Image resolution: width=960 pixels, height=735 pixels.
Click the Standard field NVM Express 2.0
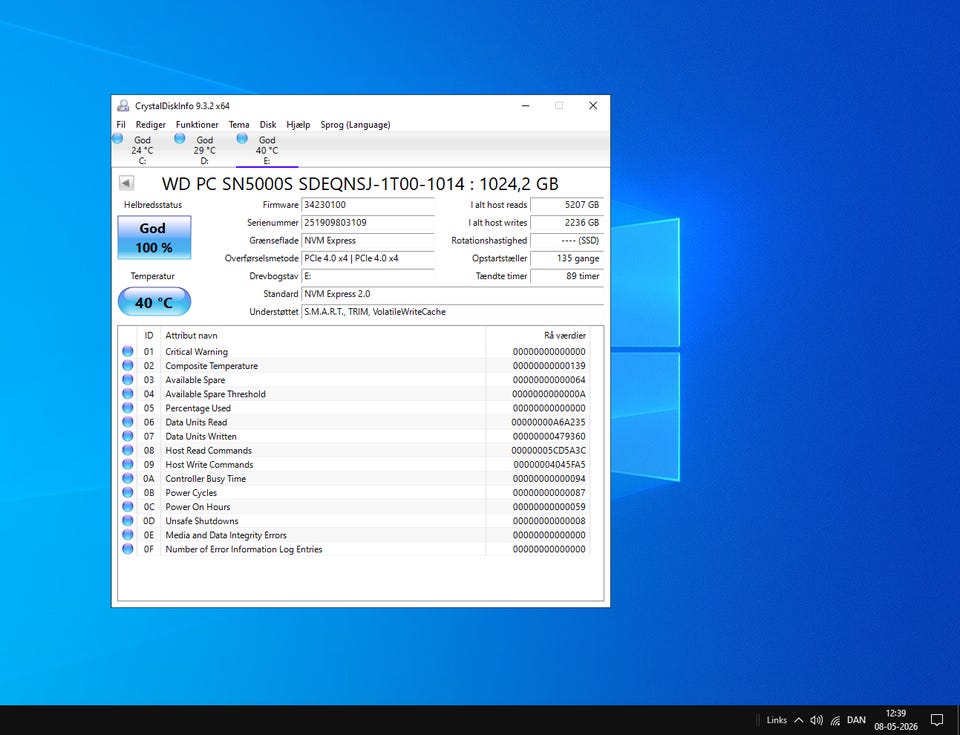click(x=453, y=293)
